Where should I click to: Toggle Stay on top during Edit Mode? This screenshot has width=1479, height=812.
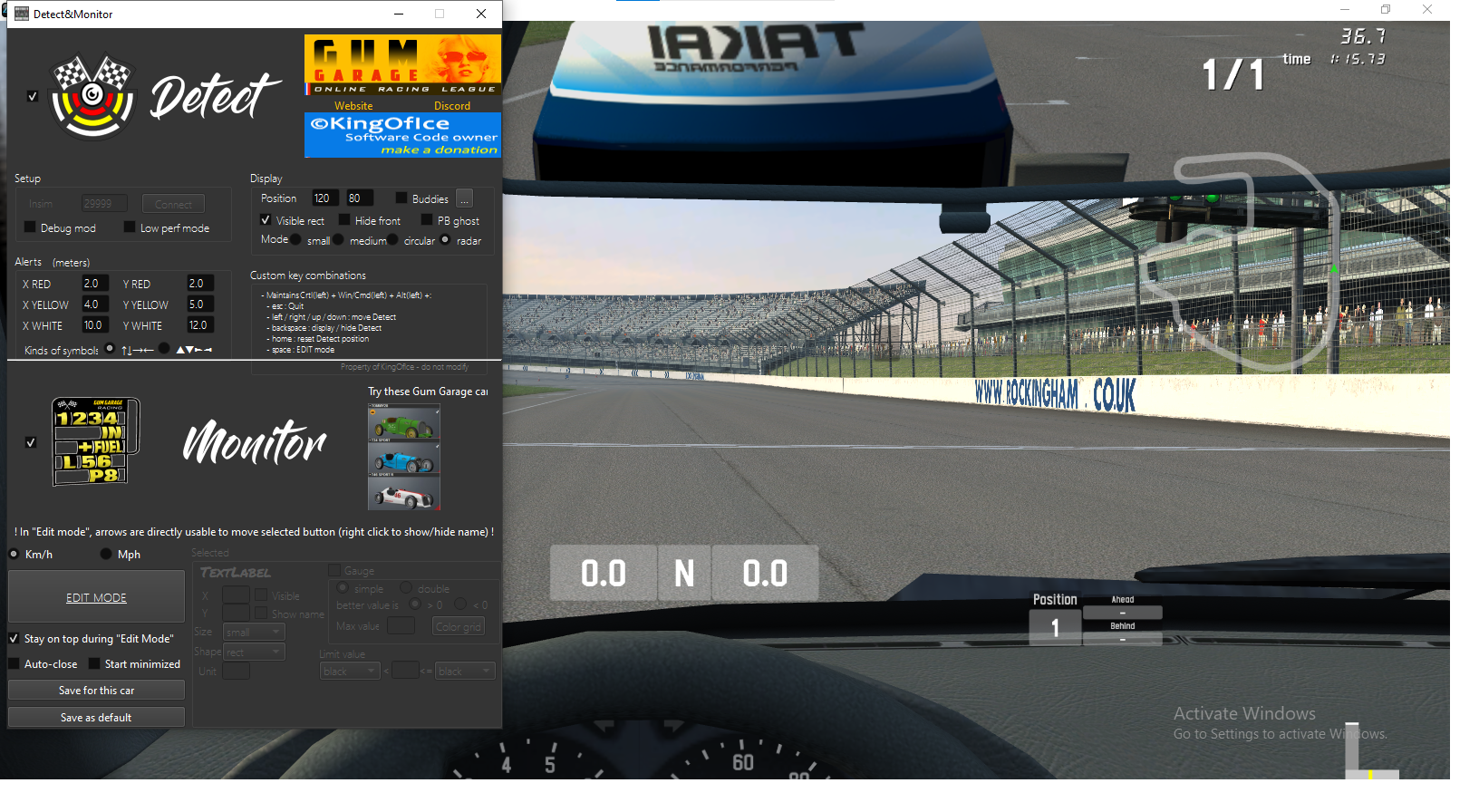(14, 638)
